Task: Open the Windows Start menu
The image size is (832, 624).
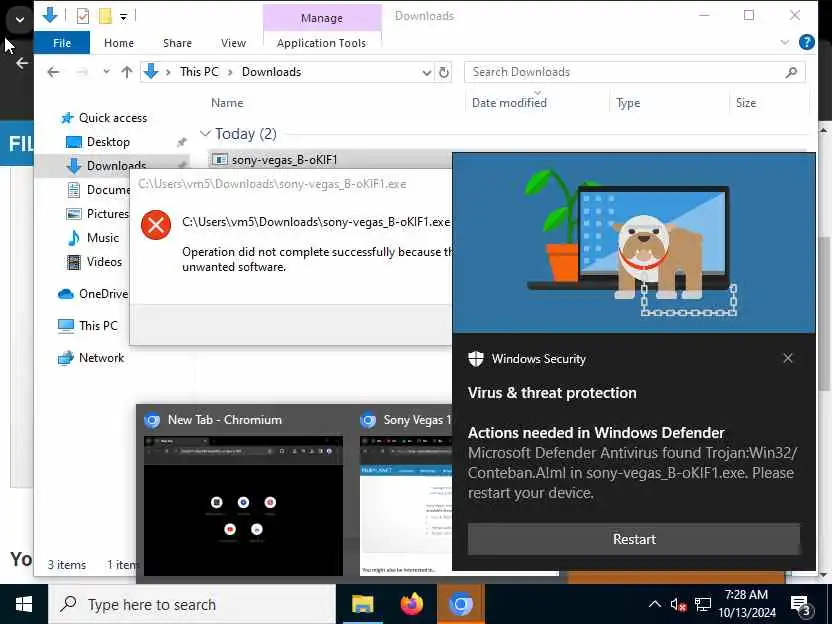Action: coord(24,604)
